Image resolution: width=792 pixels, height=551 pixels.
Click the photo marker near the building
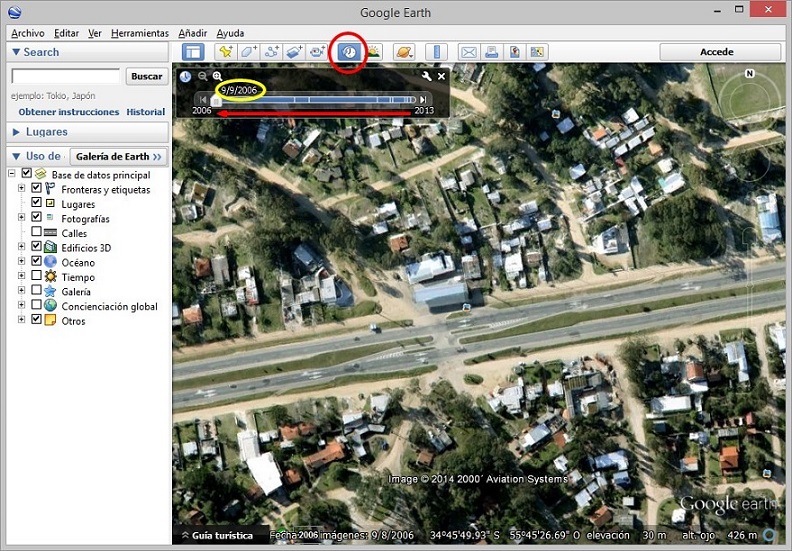[466, 307]
